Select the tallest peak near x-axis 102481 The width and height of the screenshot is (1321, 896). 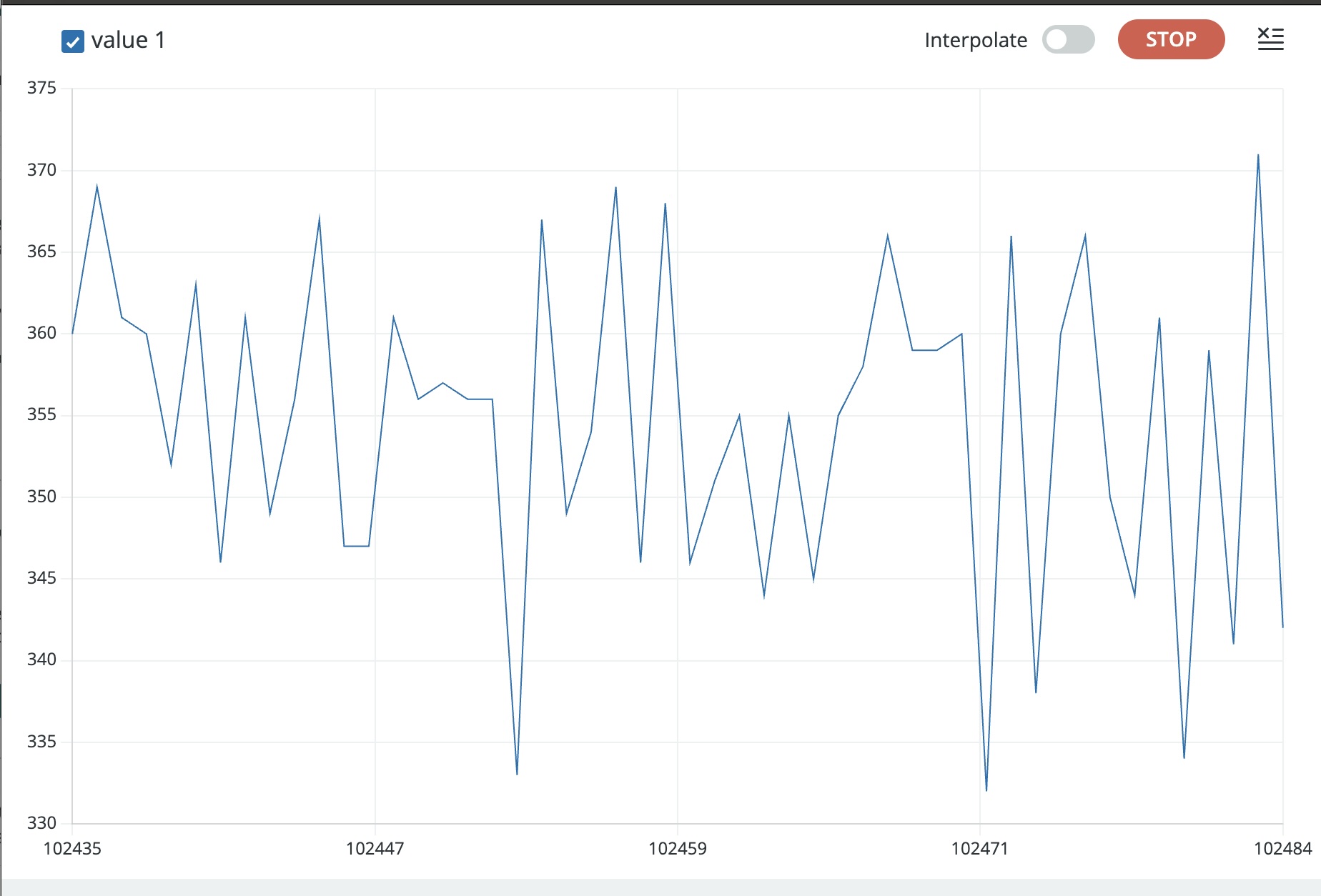1260,154
